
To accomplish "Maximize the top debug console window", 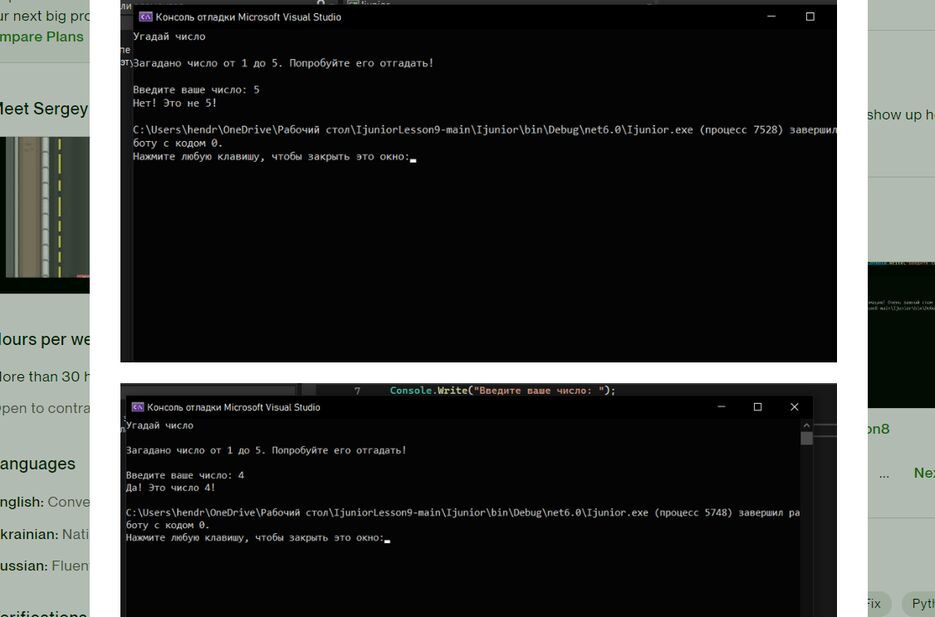I will click(x=810, y=17).
